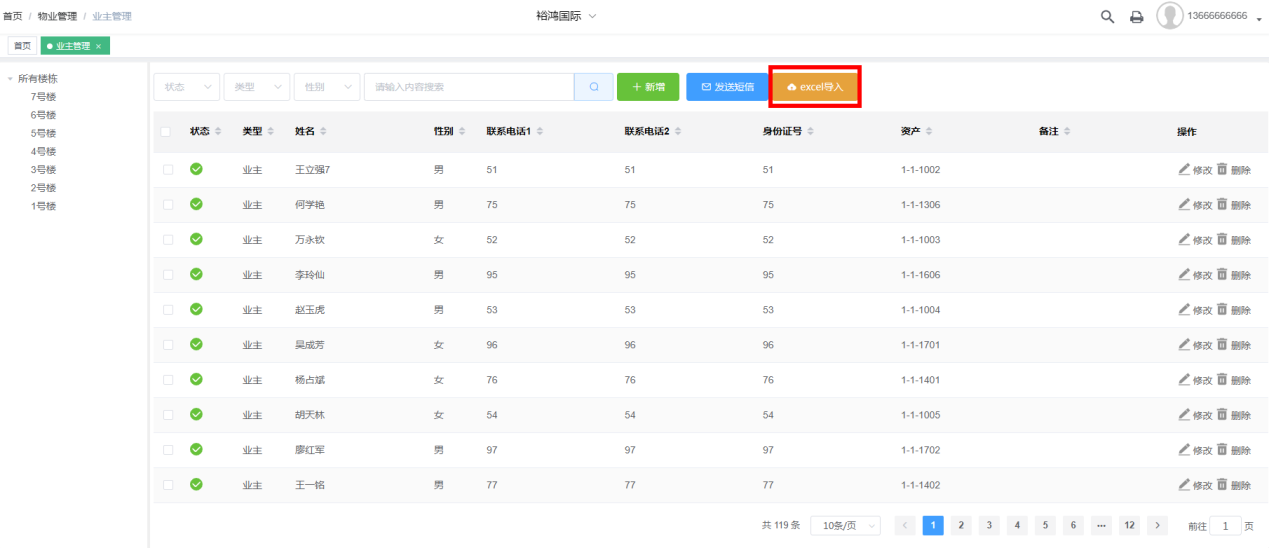Open the 10条/页 page size dropdown
This screenshot has width=1269, height=548.
(x=845, y=526)
